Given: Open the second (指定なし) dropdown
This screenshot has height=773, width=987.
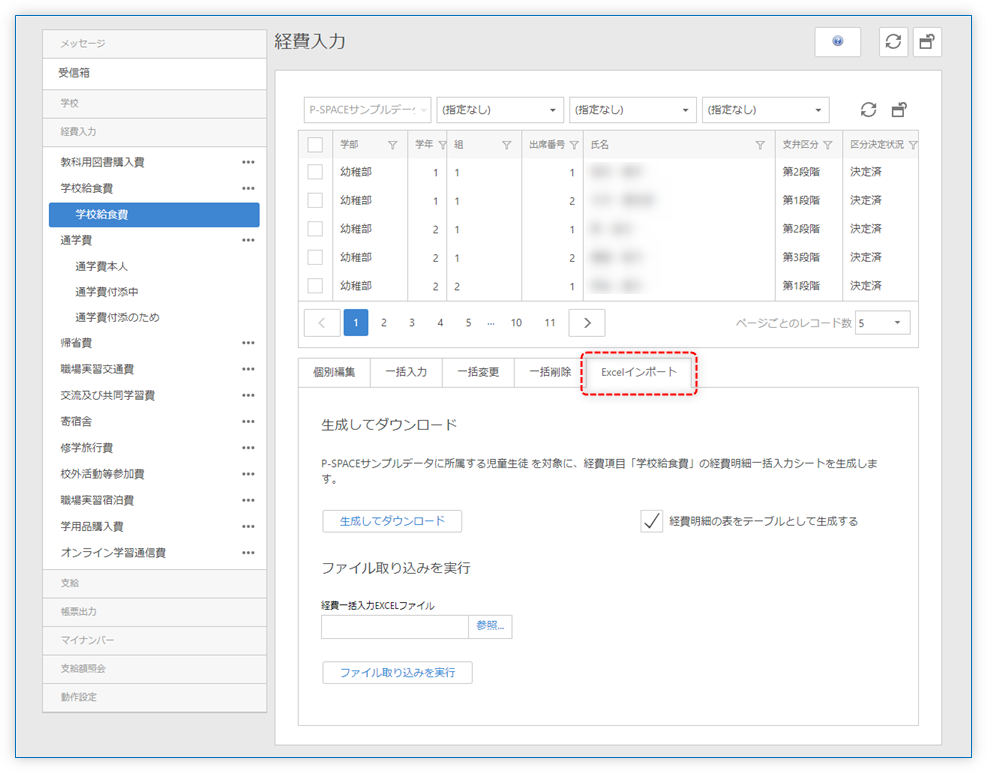Looking at the screenshot, I should [x=633, y=110].
